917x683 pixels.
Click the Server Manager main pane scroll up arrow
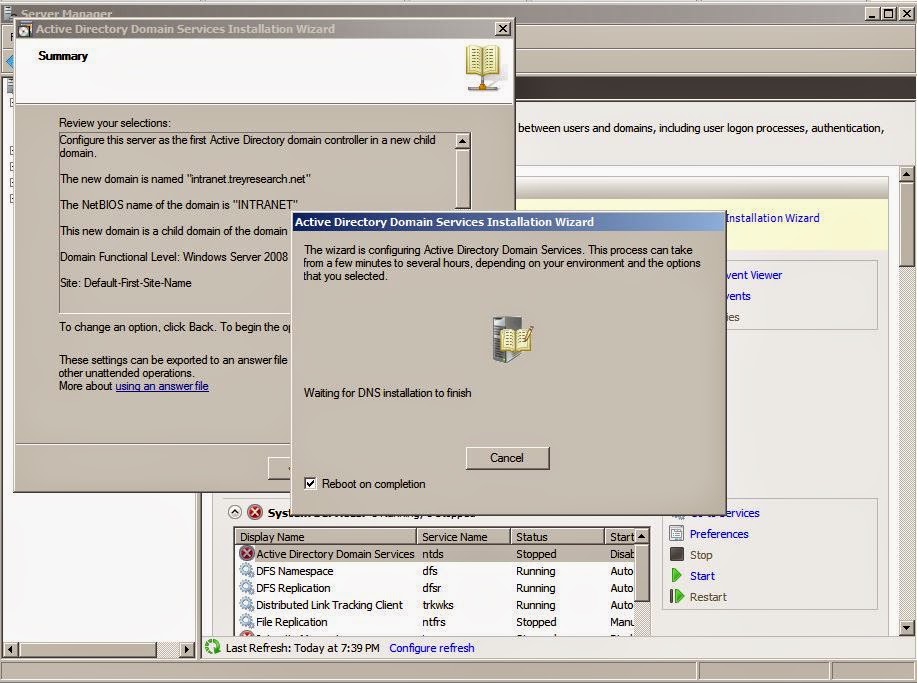click(x=906, y=173)
